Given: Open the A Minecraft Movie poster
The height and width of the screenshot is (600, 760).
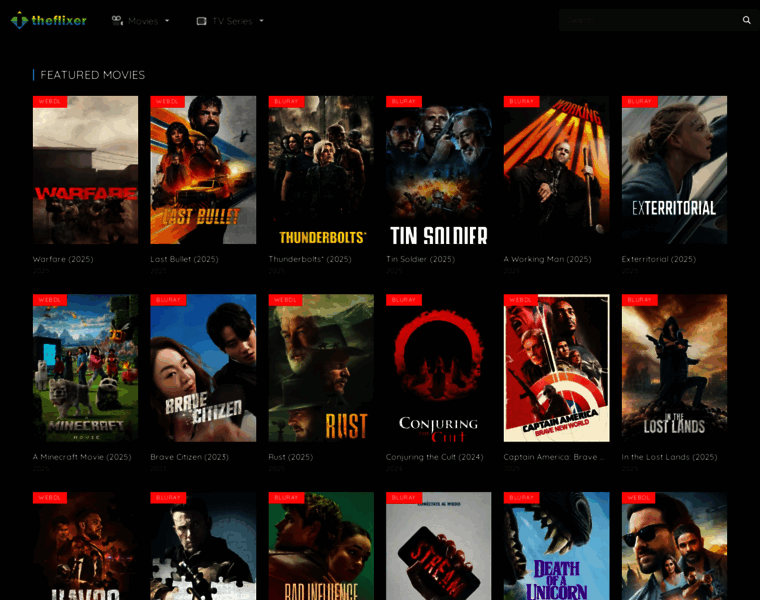Looking at the screenshot, I should (85, 368).
